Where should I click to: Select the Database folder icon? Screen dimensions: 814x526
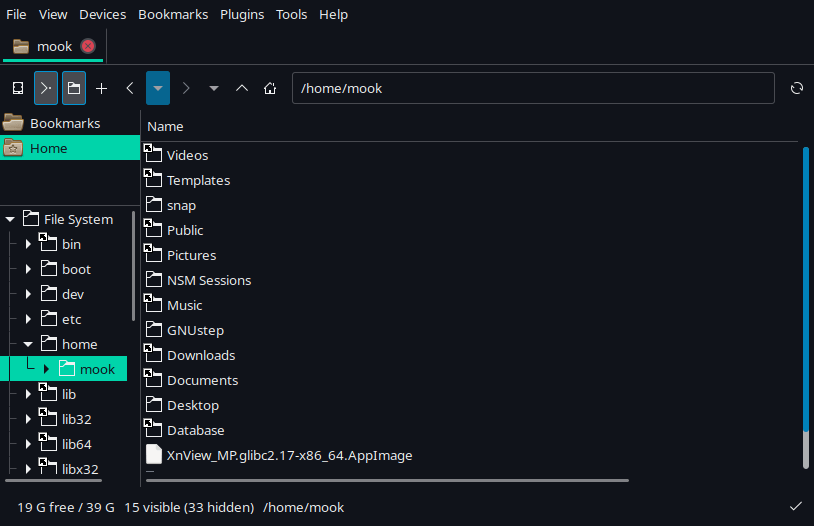pyautogui.click(x=153, y=428)
